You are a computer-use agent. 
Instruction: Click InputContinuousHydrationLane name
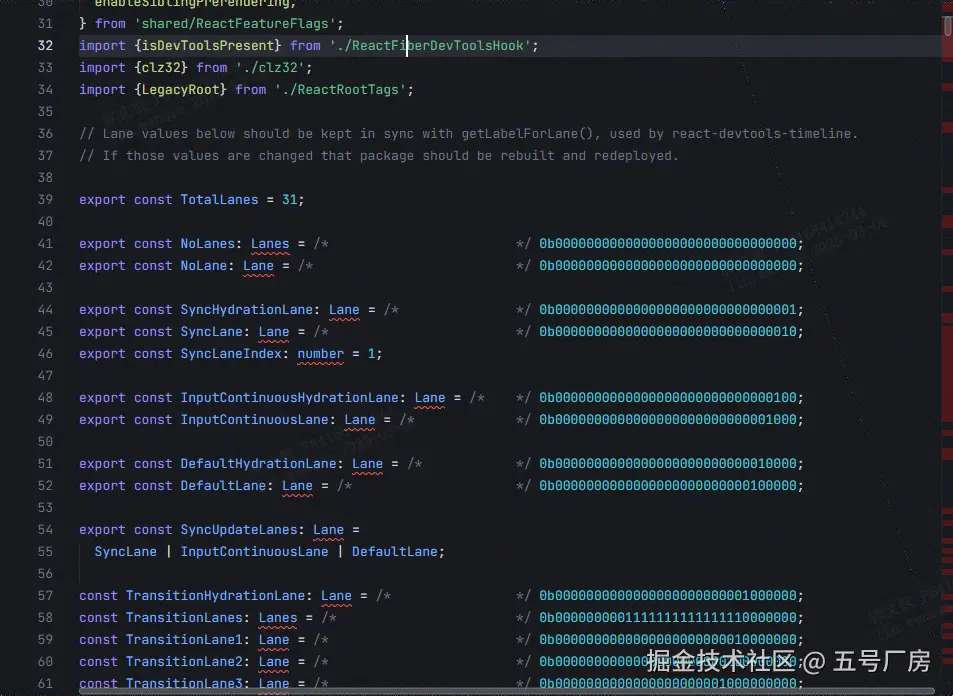coord(289,398)
